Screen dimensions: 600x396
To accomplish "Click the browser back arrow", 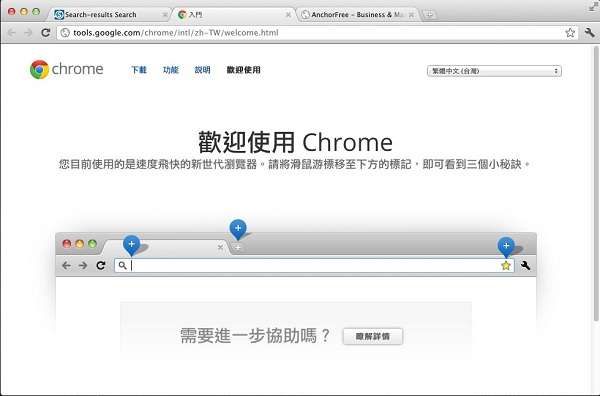I will pyautogui.click(x=12, y=33).
